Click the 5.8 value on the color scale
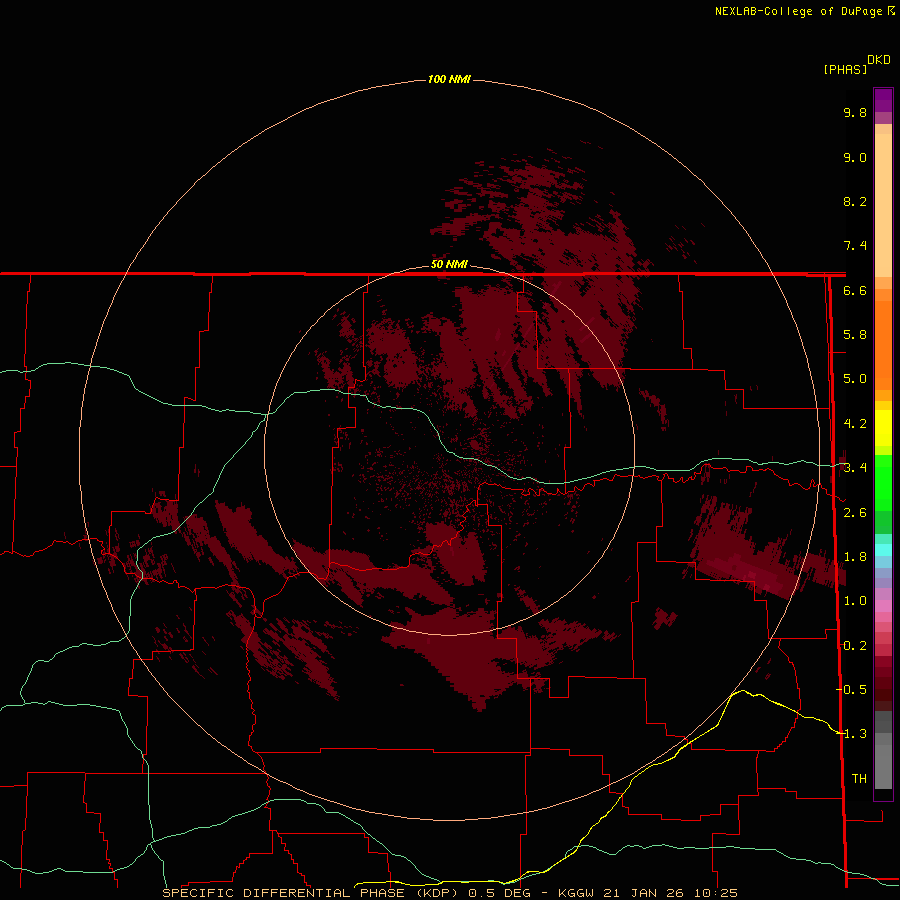900x900 pixels. click(x=855, y=335)
